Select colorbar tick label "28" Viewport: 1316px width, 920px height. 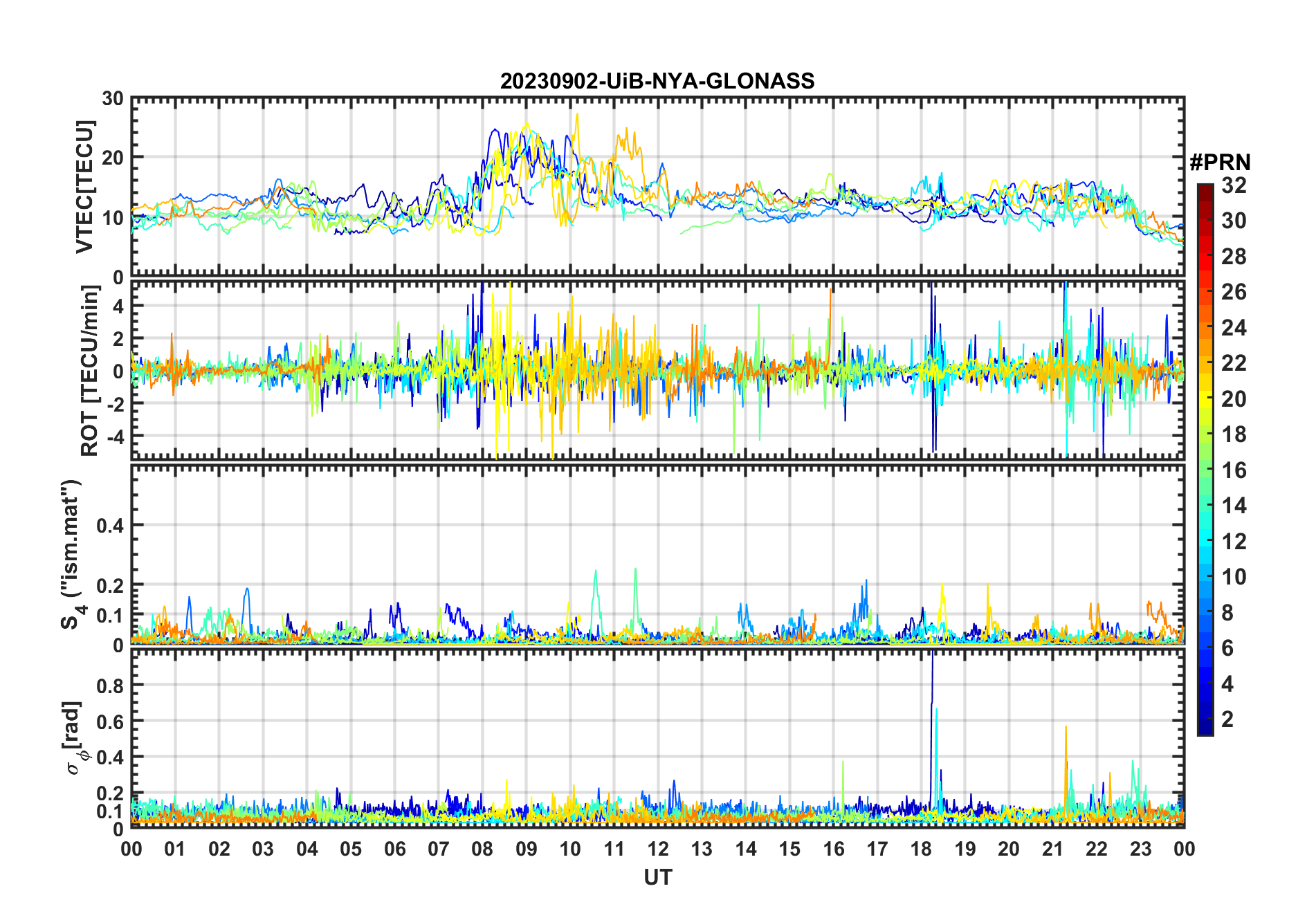pyautogui.click(x=1234, y=257)
